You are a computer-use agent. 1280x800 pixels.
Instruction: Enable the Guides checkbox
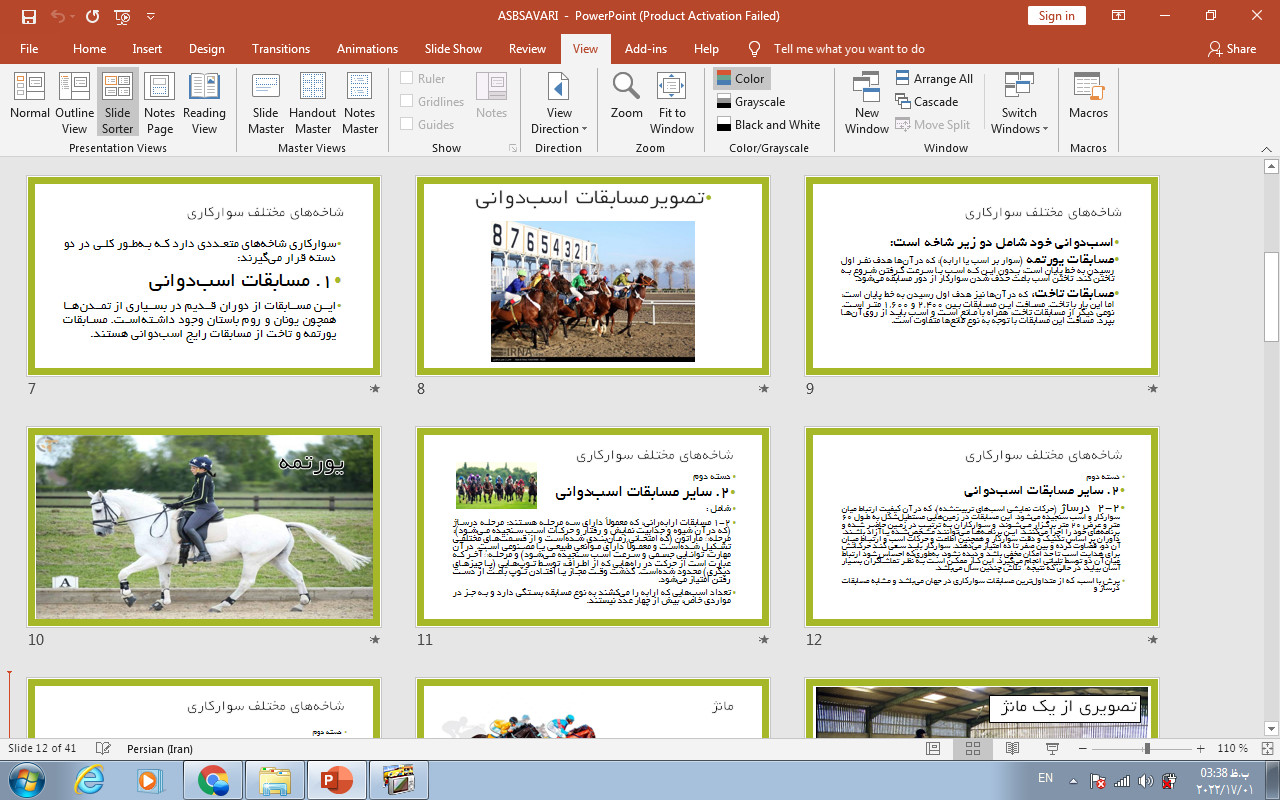click(x=407, y=125)
